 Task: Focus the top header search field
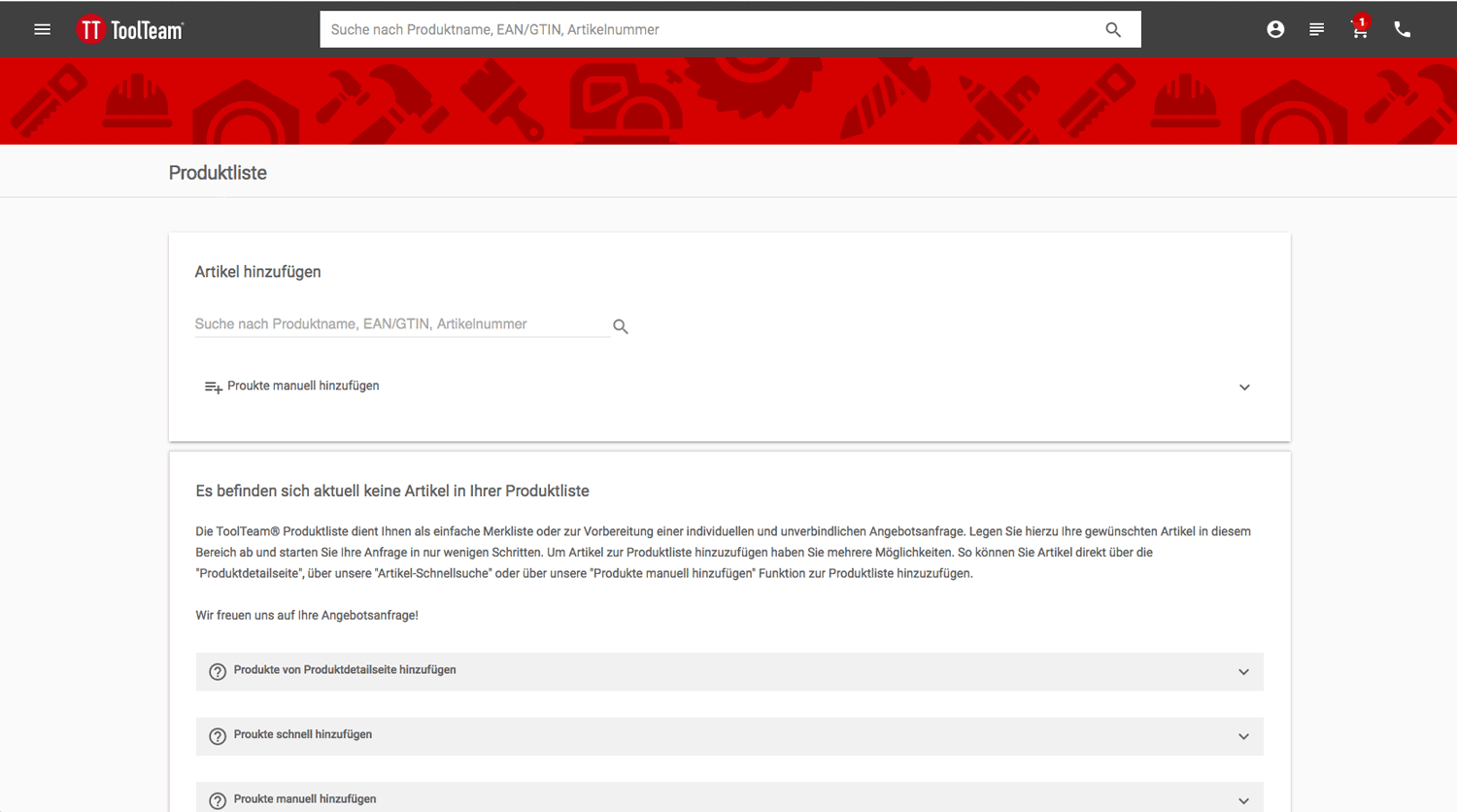(x=709, y=30)
